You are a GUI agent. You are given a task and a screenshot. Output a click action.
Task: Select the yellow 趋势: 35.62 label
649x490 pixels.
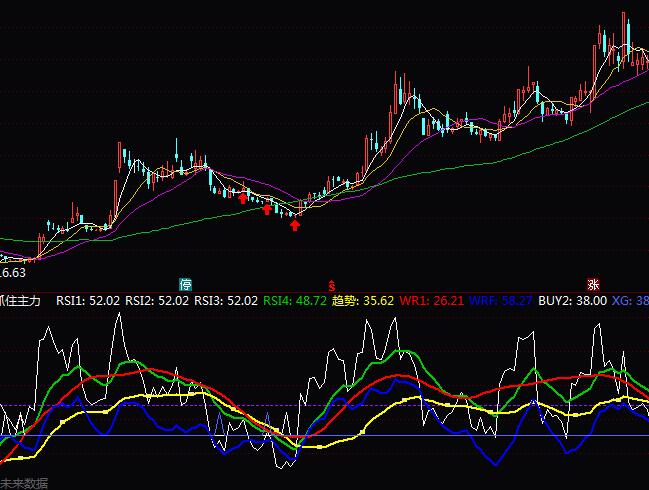click(362, 300)
